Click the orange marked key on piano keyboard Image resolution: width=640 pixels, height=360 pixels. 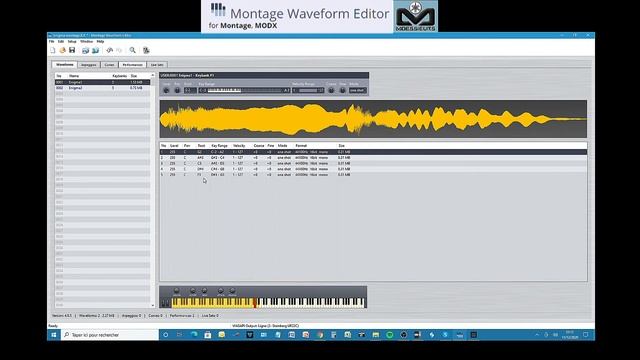coord(255,302)
